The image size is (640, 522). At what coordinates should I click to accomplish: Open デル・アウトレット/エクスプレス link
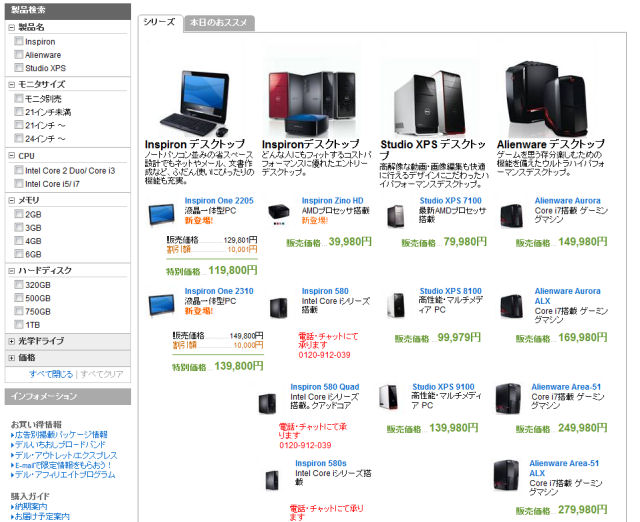click(66, 455)
